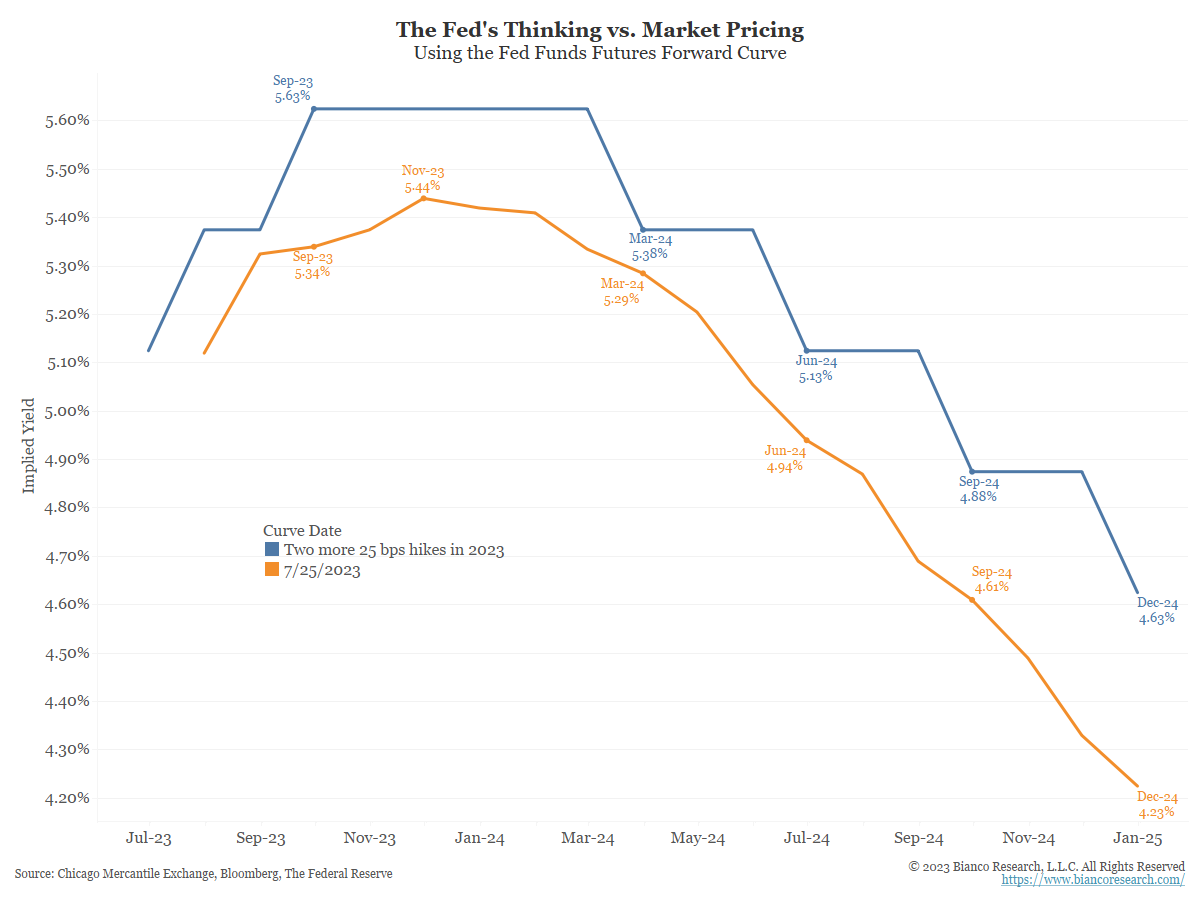Click the chart title 'The Fed's Thinking vs. Market Pricing'
This screenshot has width=1200, height=900.
(600, 30)
